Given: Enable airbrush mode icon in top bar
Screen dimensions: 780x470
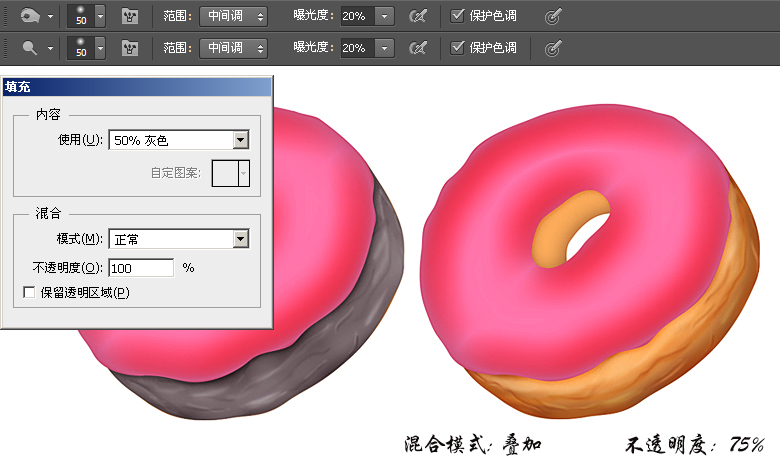Looking at the screenshot, I should (x=417, y=16).
